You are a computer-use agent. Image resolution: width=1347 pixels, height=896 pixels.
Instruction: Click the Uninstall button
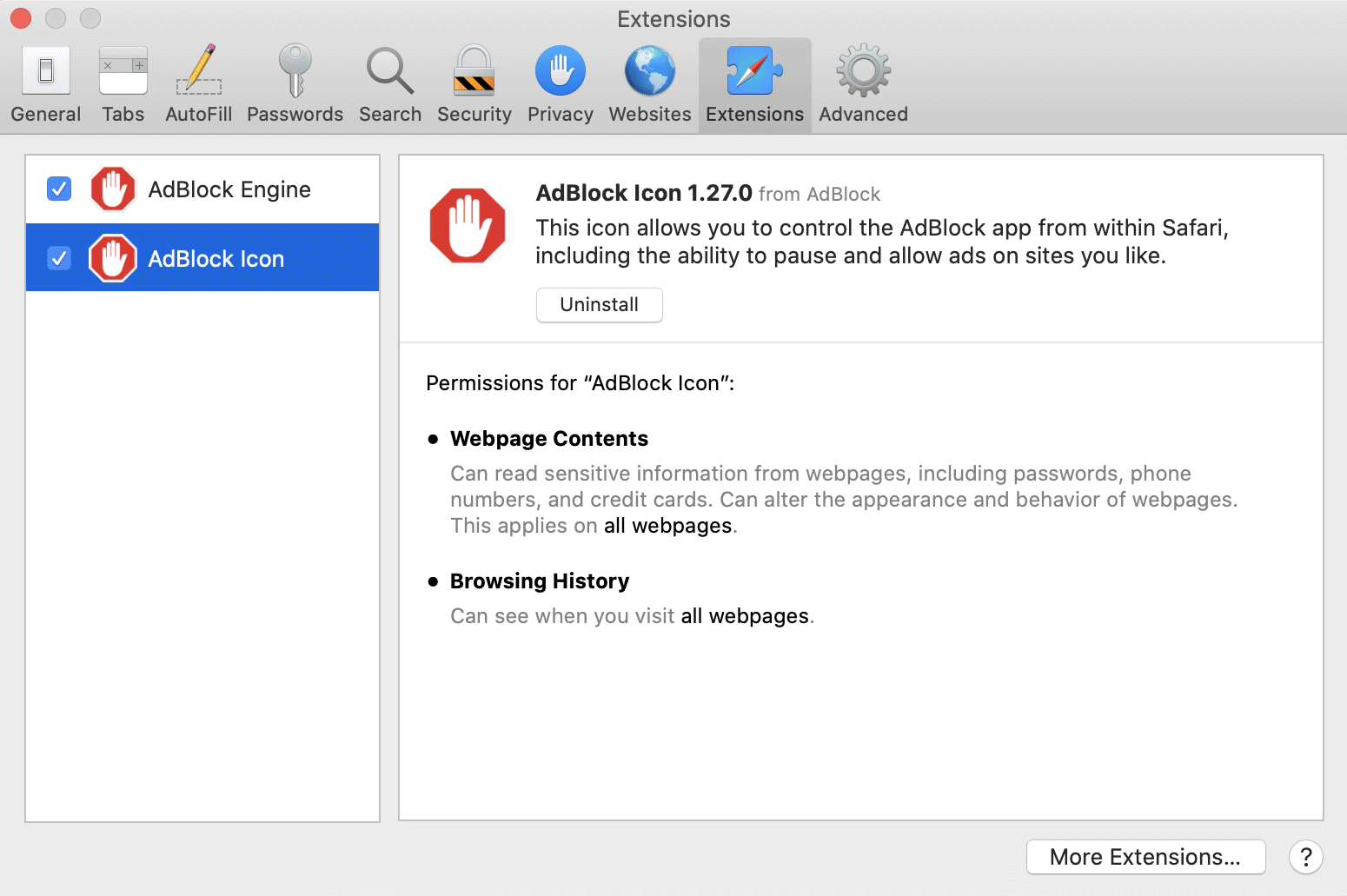599,305
